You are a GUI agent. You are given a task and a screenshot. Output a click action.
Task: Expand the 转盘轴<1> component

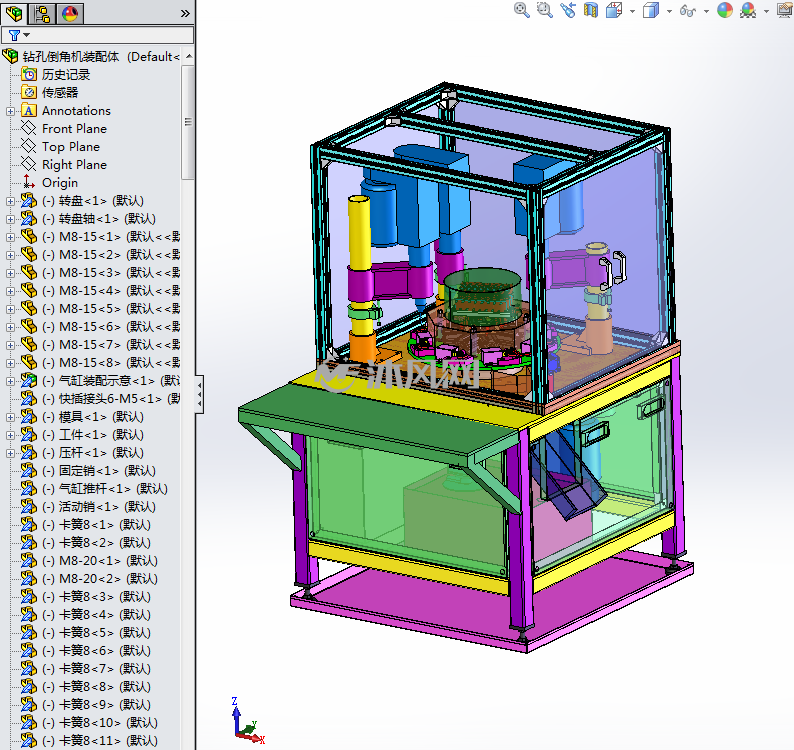10,219
